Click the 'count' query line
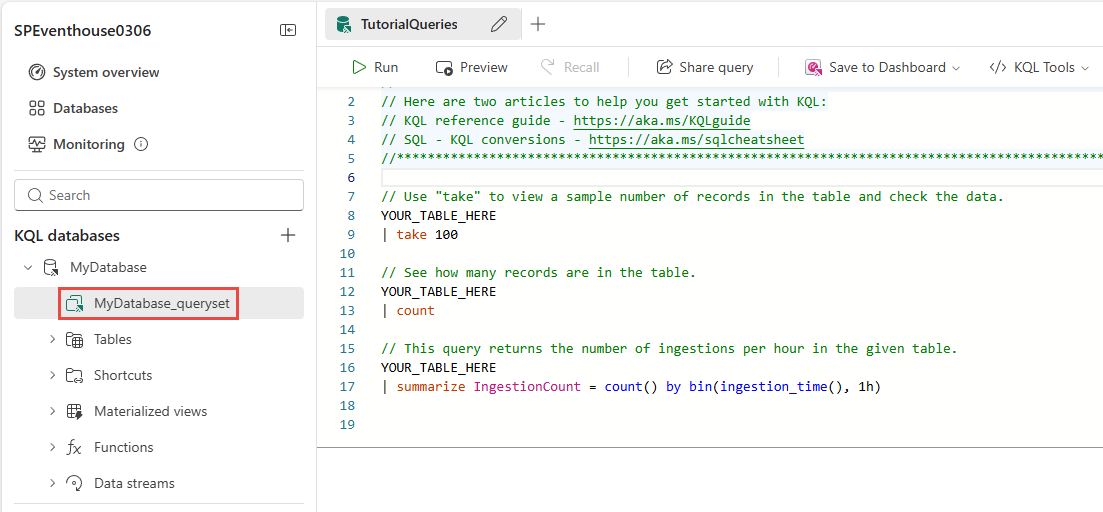Image resolution: width=1103 pixels, height=512 pixels. click(x=408, y=310)
